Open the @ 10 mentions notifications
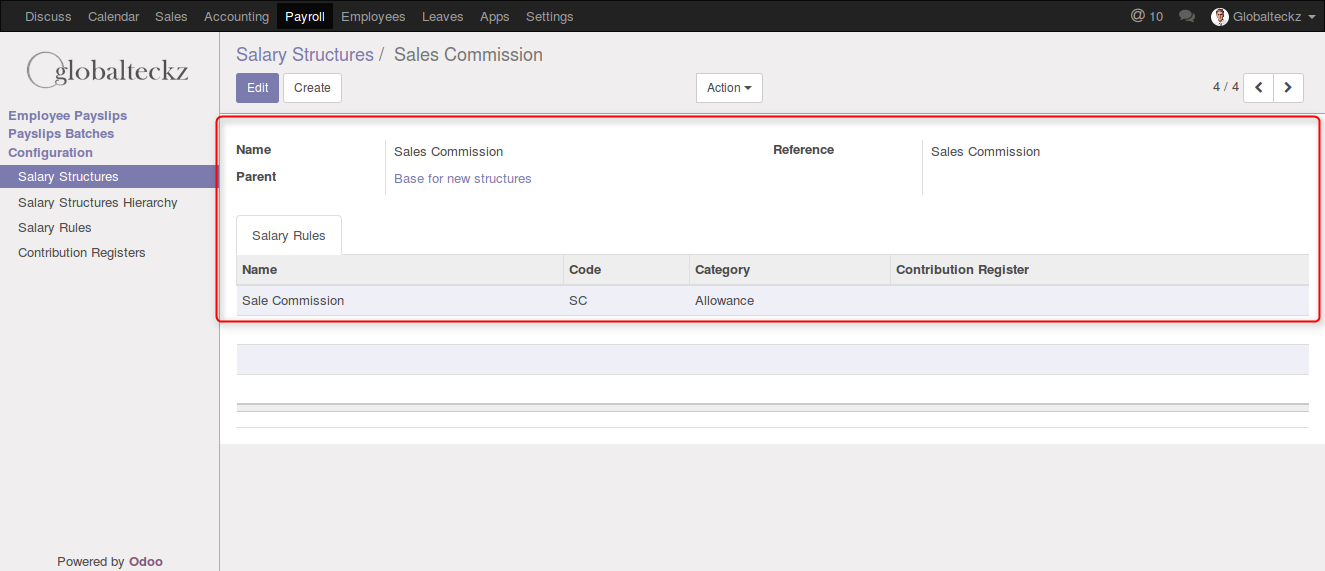Viewport: 1325px width, 571px height. point(1146,16)
